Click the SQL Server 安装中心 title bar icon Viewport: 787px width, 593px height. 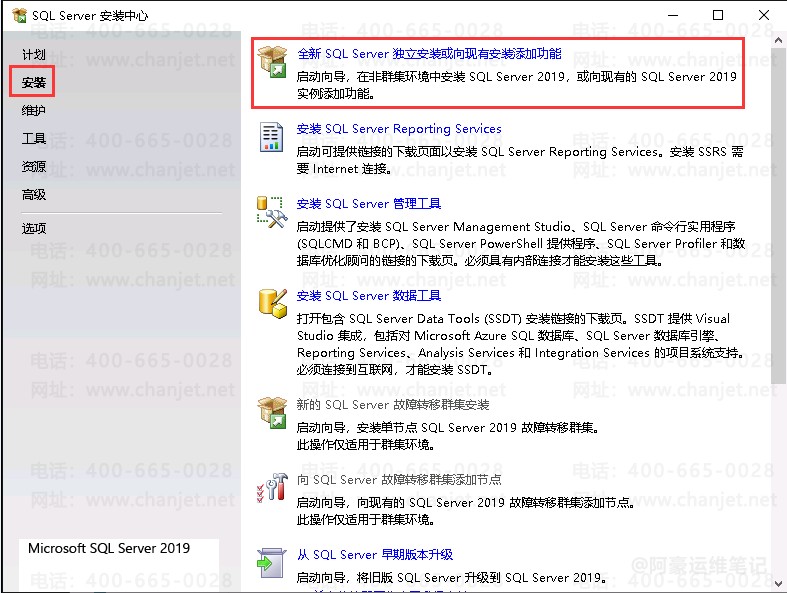(20, 16)
